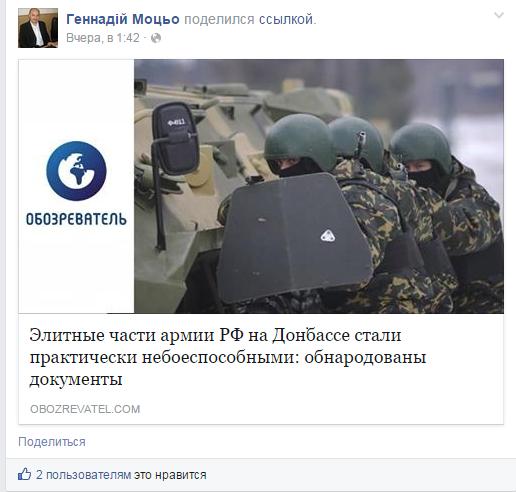This screenshot has width=516, height=492.
Task: Click the thumbs-up like icon
Action: pyautogui.click(x=24, y=474)
